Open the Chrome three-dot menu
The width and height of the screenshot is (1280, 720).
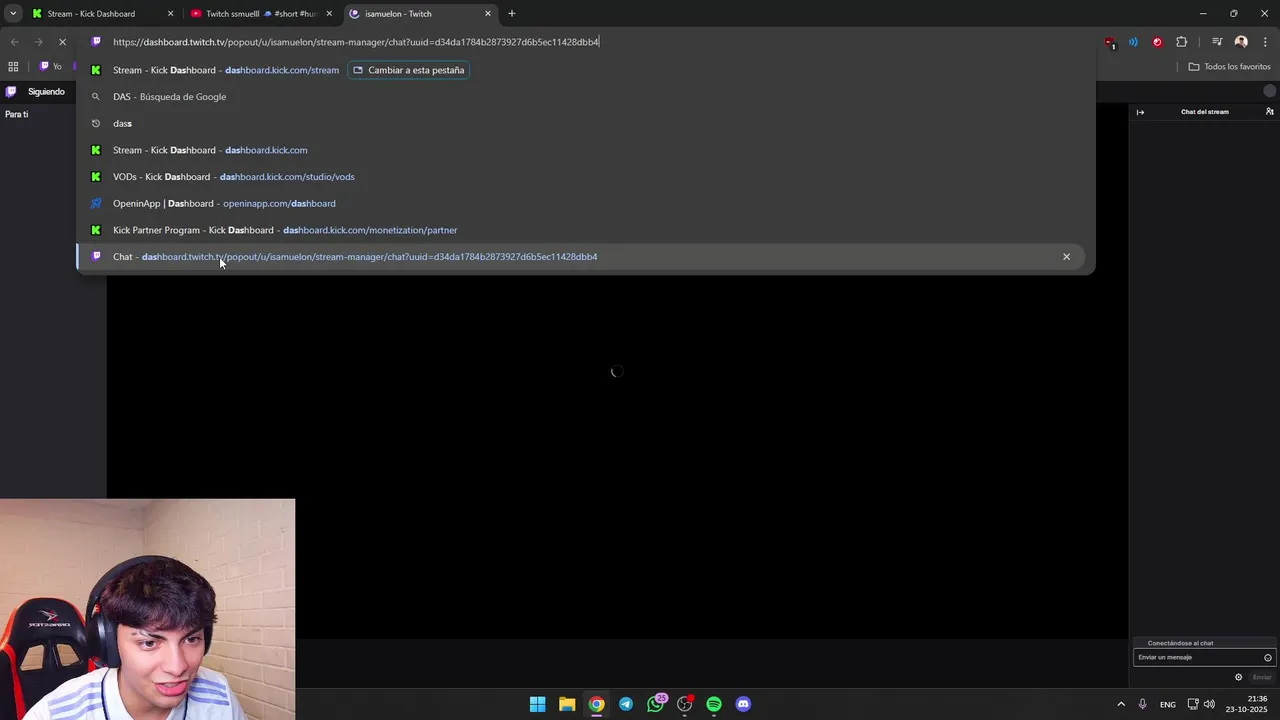[1265, 42]
